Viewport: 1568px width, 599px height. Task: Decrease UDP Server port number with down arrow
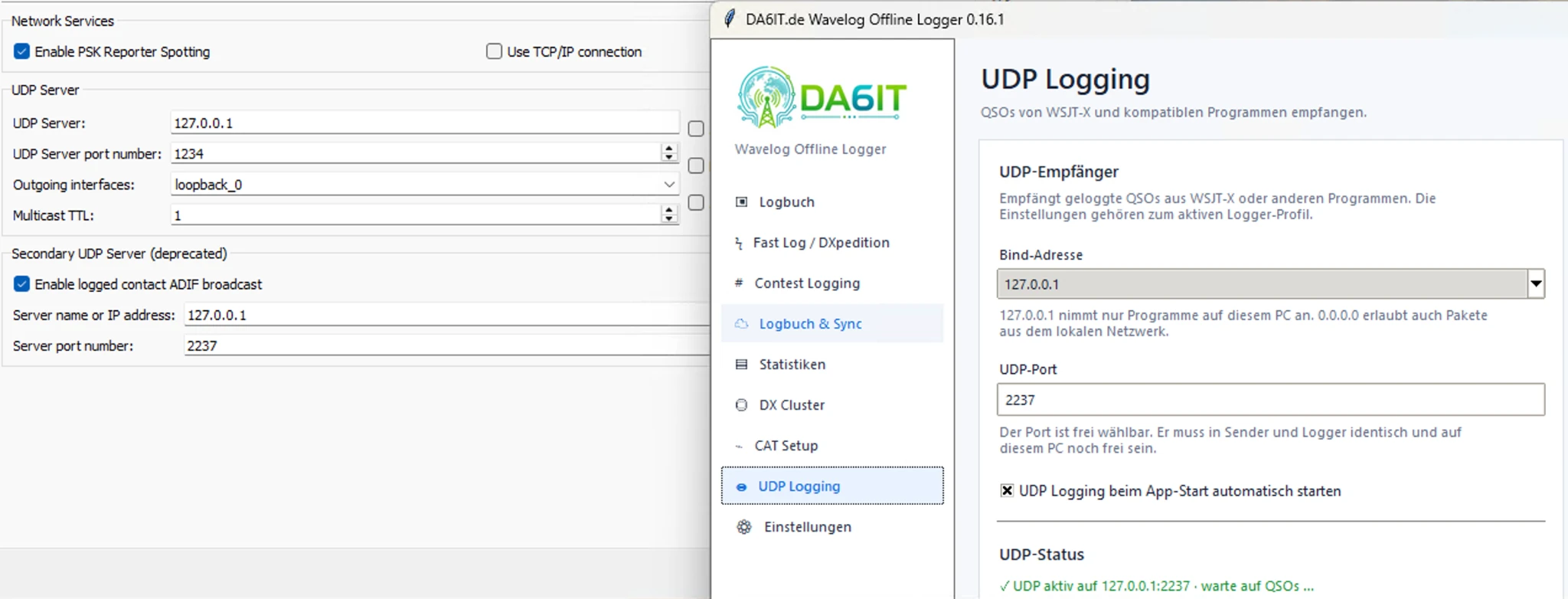click(669, 158)
